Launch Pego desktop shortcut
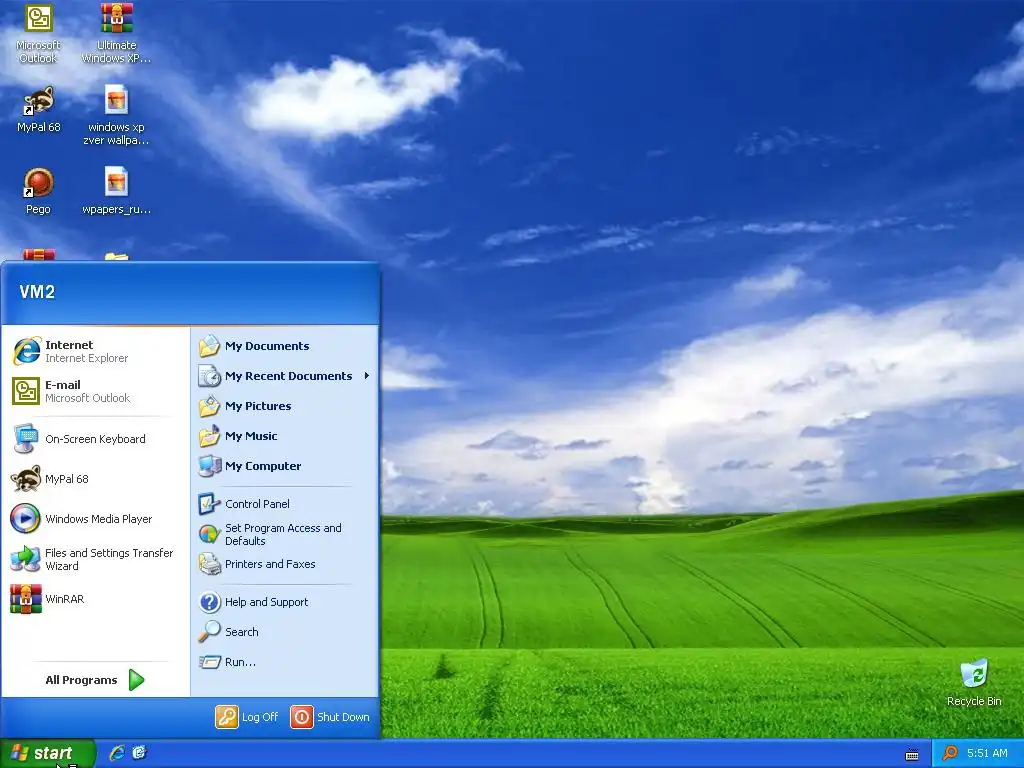The width and height of the screenshot is (1024, 768). pos(38,192)
